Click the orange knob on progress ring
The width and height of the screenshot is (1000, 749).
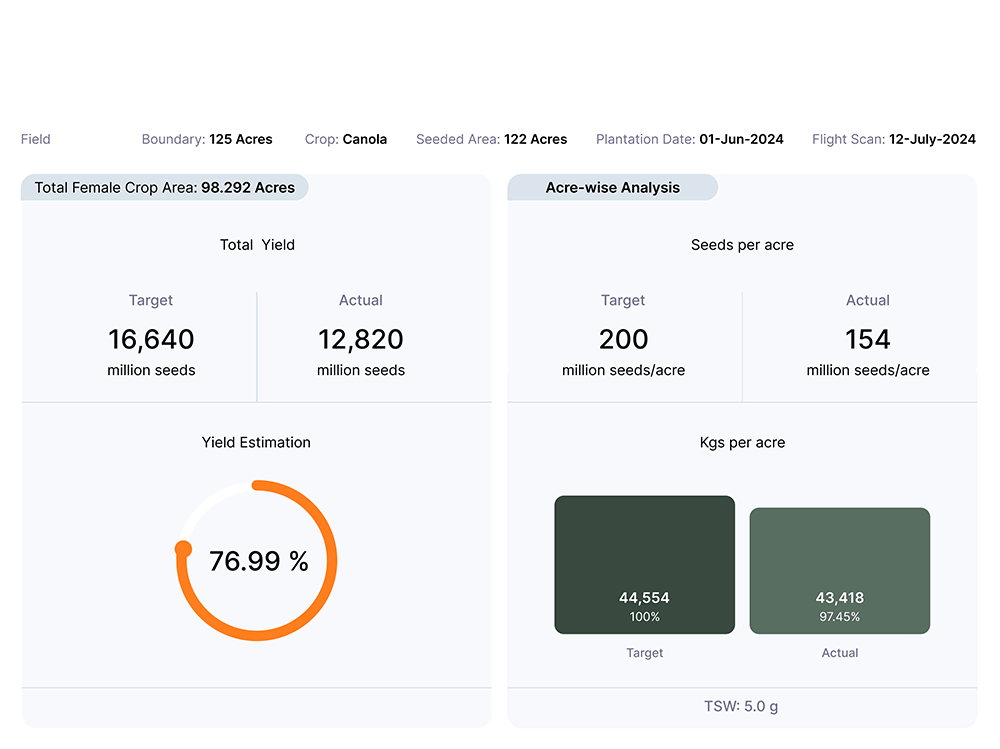click(x=183, y=548)
